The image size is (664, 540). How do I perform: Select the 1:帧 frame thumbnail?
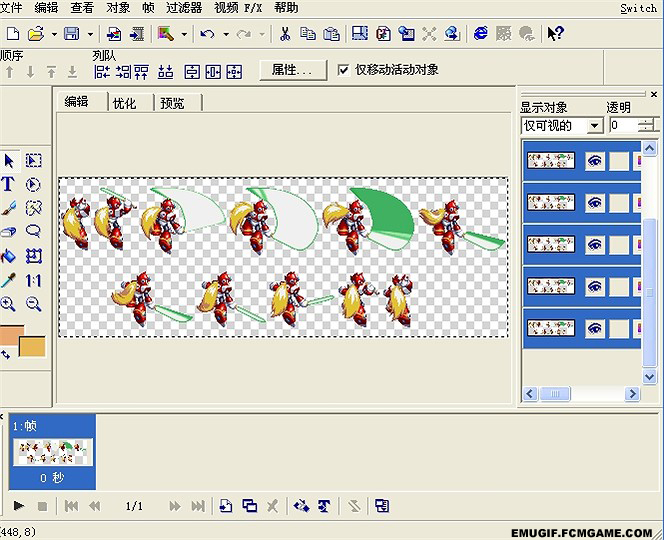[53, 451]
